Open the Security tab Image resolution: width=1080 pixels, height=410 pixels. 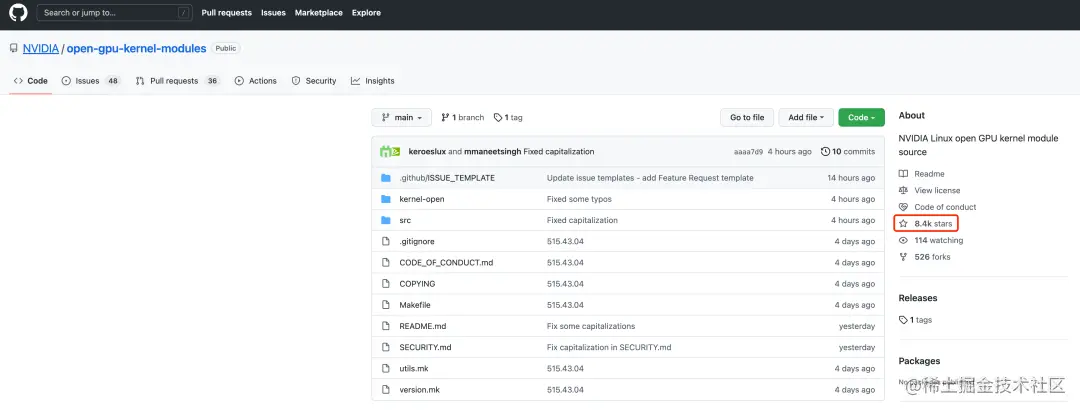pos(314,81)
